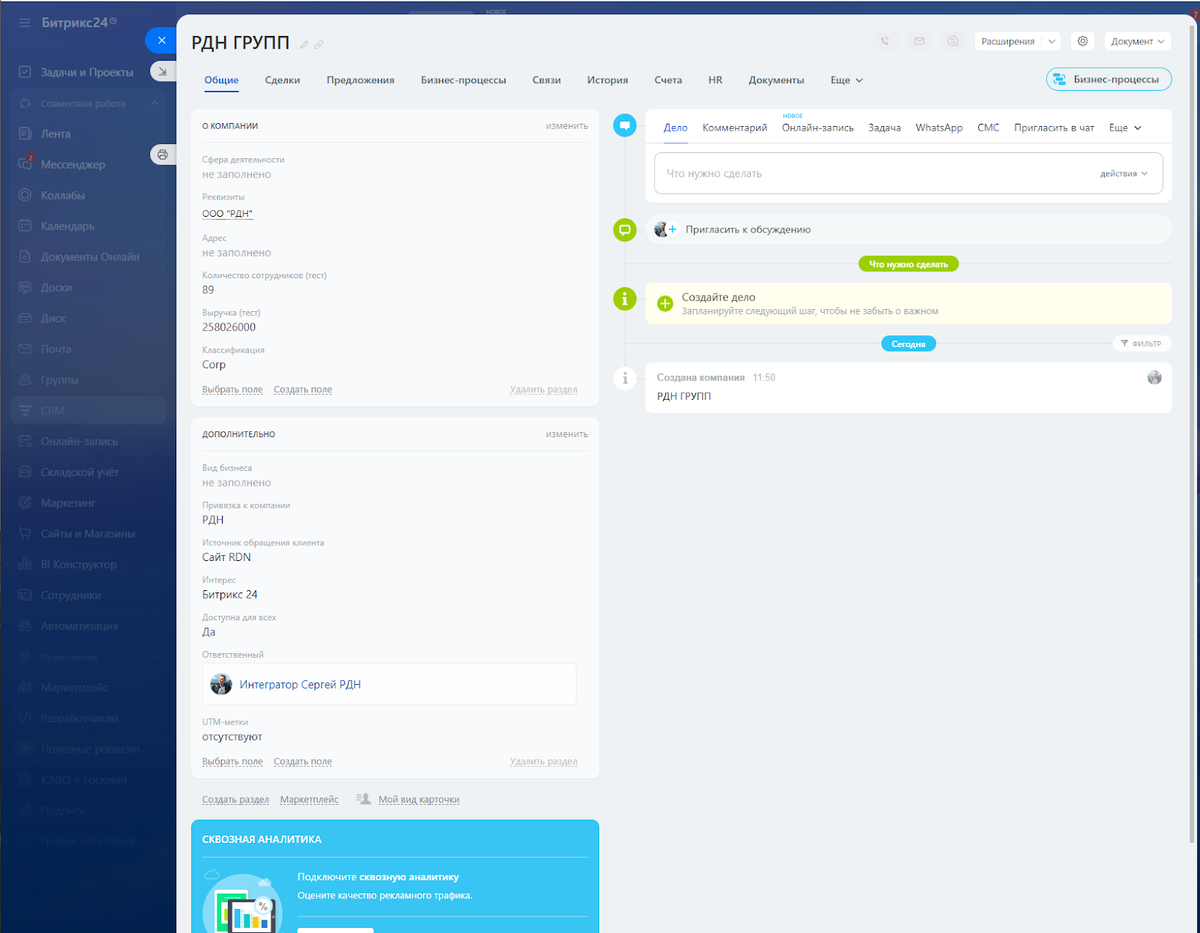This screenshot has width=1200, height=933.
Task: Open the ФИЛЬТР control in timeline
Action: coord(1141,343)
